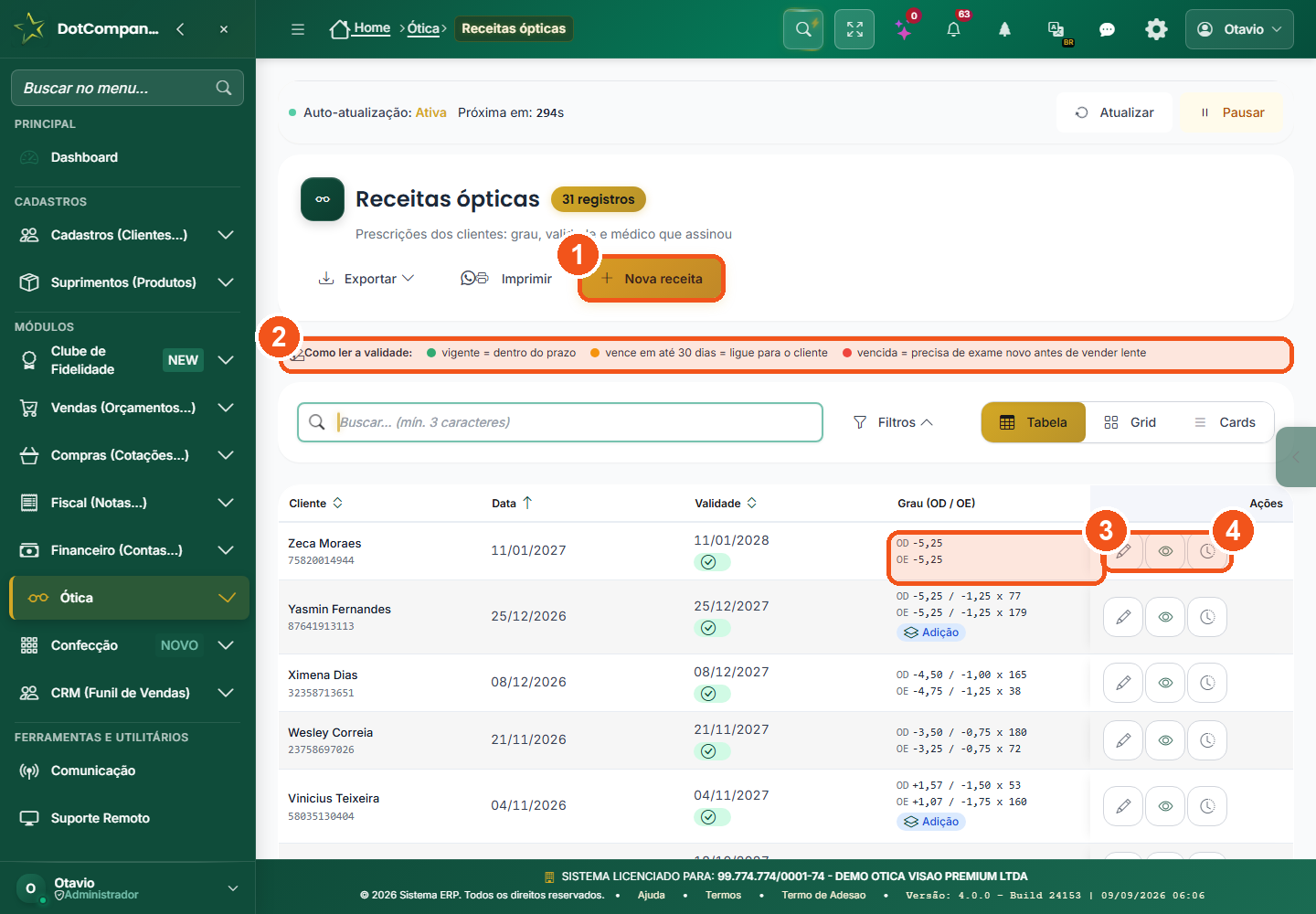The height and width of the screenshot is (914, 1316).
Task: Expand Vendas (Orçamentos...) menu
Action: [127, 408]
